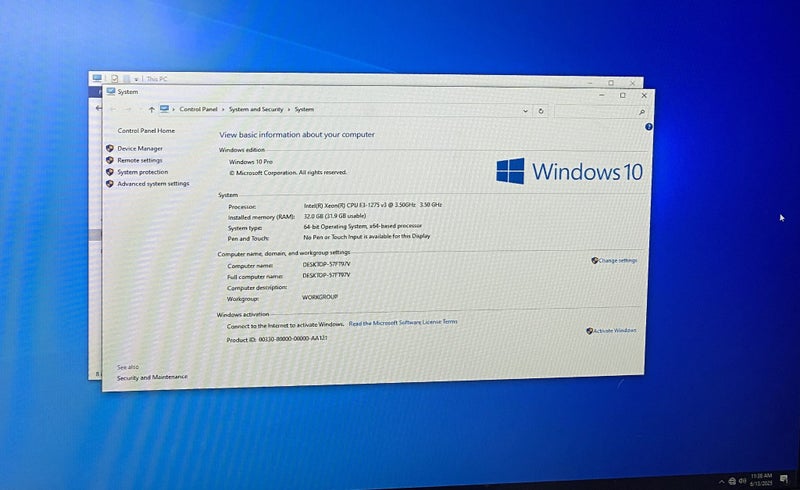This screenshot has width=800, height=490.
Task: Close the System window
Action: click(x=644, y=95)
